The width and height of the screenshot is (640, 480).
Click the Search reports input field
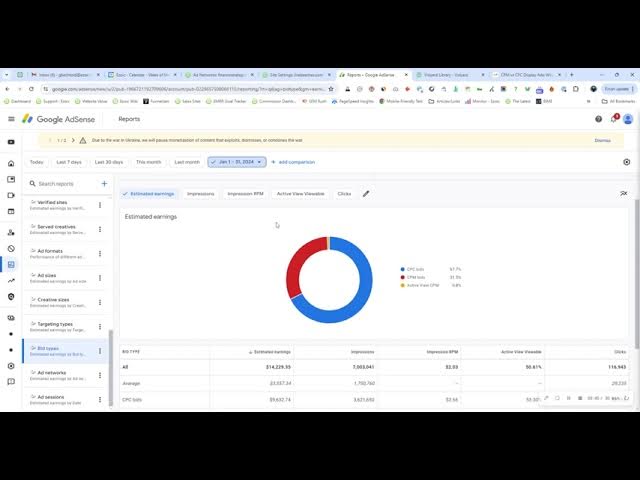(x=65, y=184)
